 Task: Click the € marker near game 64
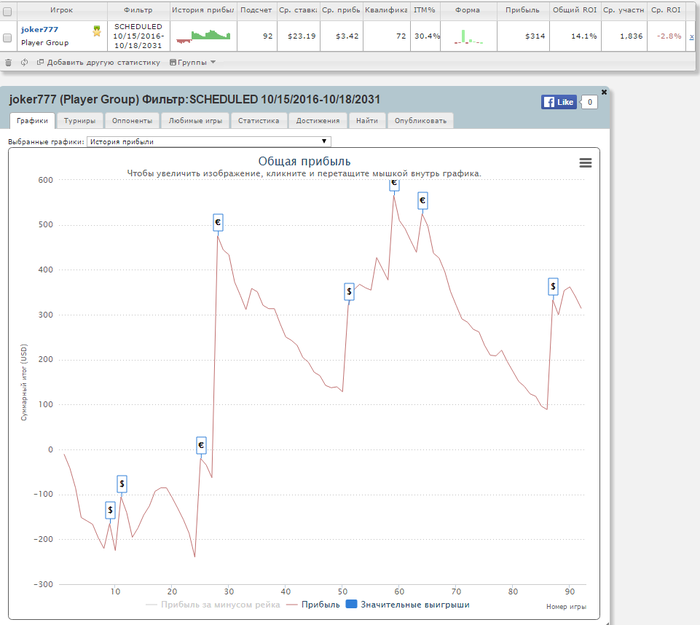click(x=422, y=200)
